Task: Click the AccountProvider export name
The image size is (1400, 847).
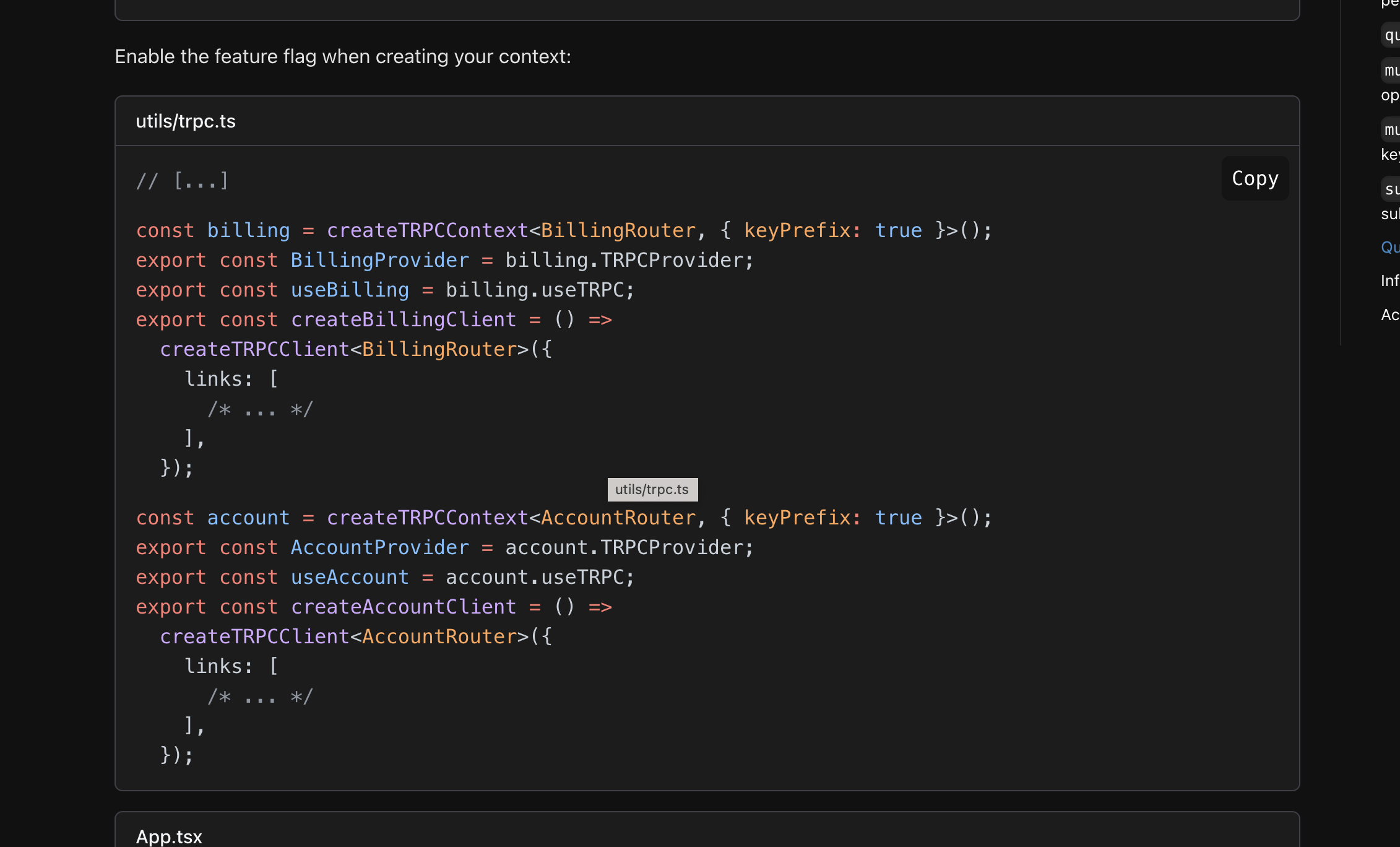Action: (x=379, y=548)
